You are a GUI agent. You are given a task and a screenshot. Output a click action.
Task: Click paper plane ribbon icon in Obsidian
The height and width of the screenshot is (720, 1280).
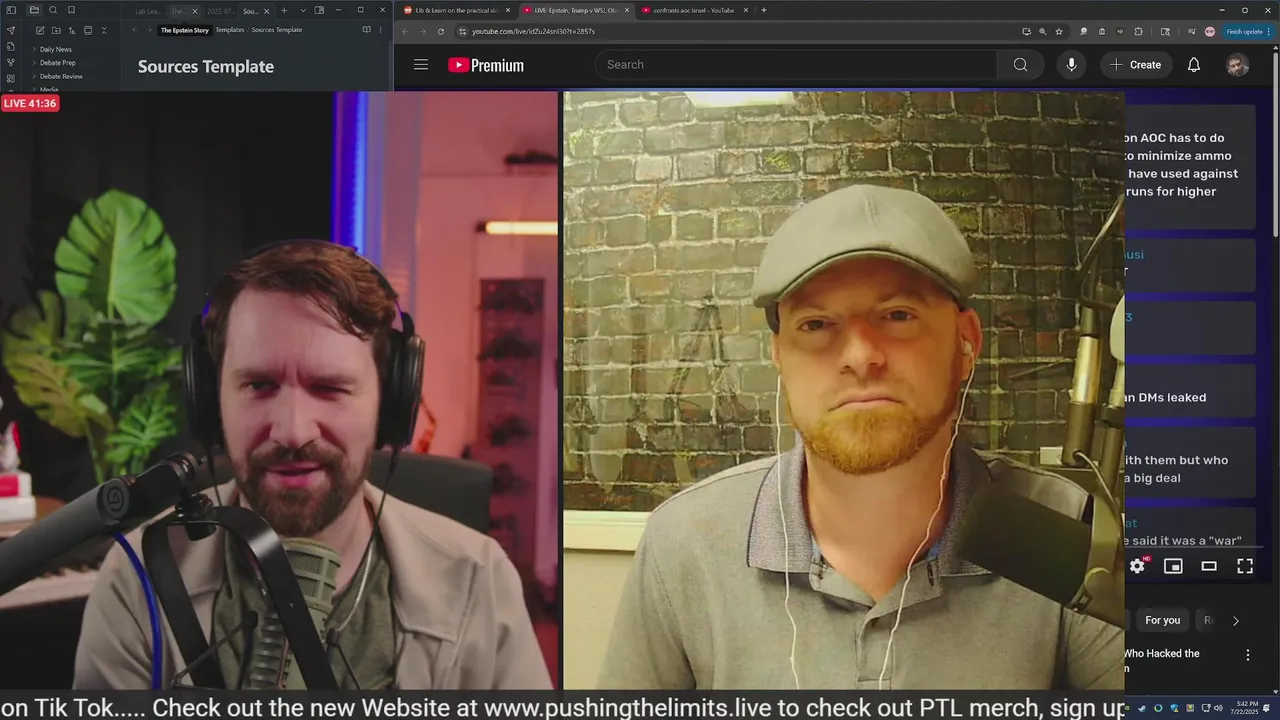click(x=11, y=30)
